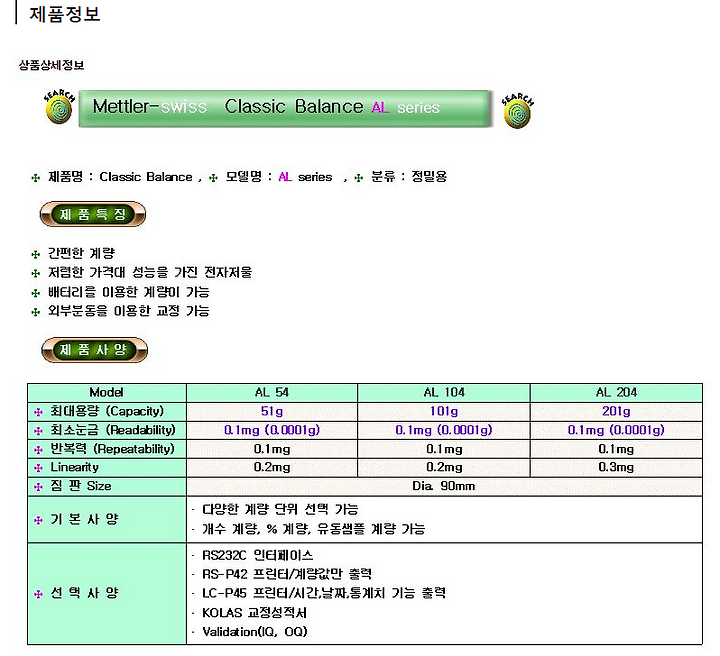720x656 pixels.
Task: Click the KOLAS 교정성적서 option line
Action: point(254,613)
